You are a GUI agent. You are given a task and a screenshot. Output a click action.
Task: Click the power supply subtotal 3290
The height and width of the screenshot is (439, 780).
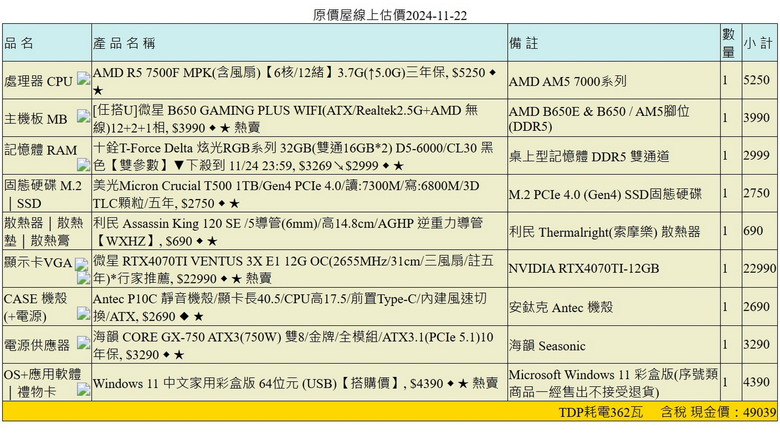tap(757, 344)
